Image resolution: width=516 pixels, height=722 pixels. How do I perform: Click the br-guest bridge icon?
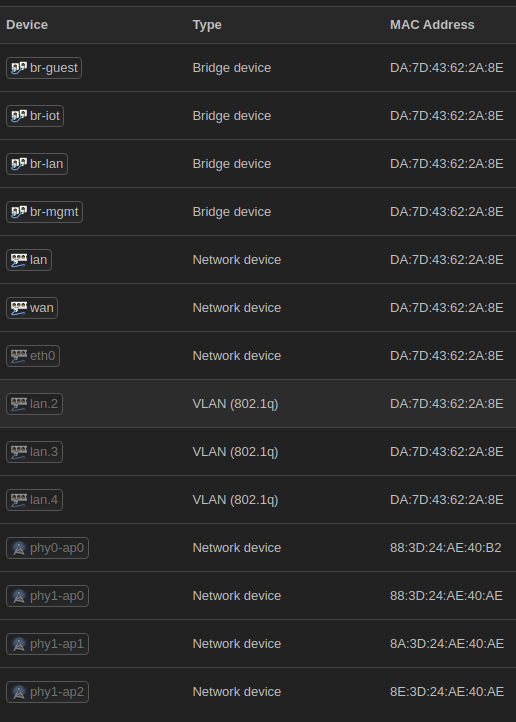click(x=19, y=68)
